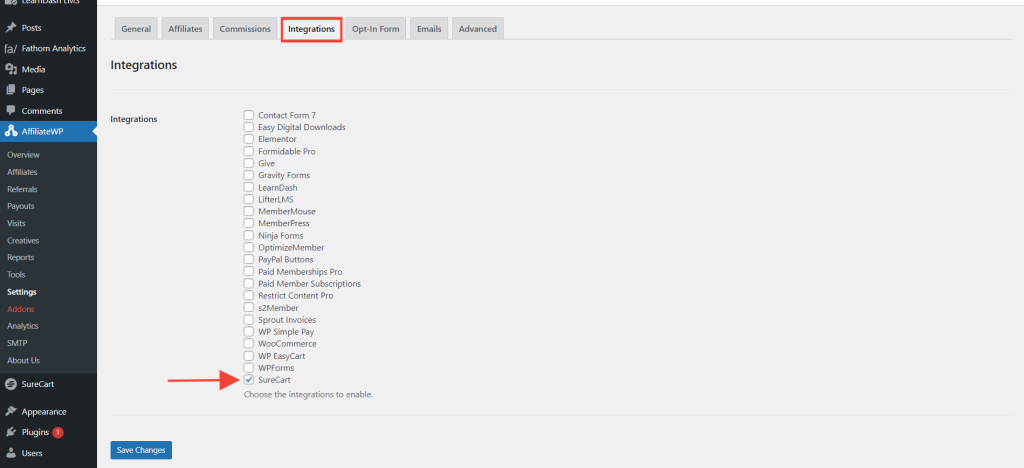Open AffiliateWP Overview submenu item
The width and height of the screenshot is (1024, 468).
[x=24, y=155]
